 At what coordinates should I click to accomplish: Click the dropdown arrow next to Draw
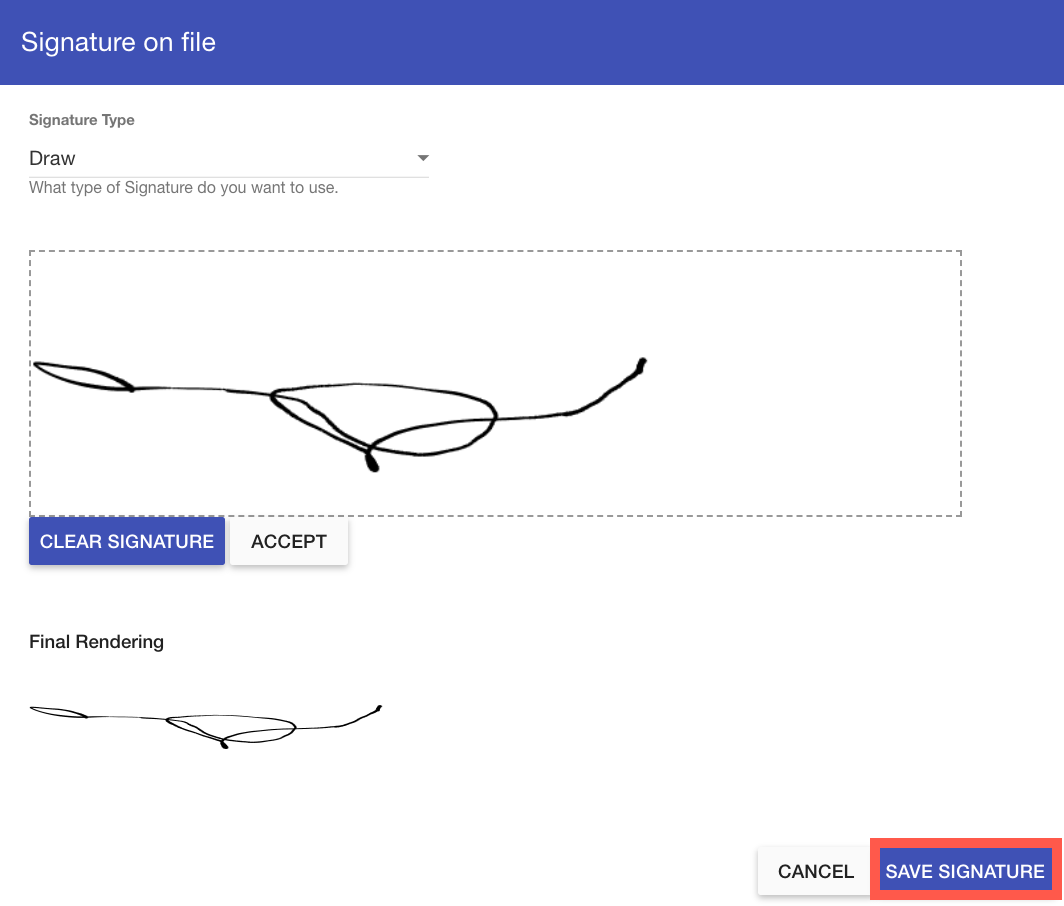pos(422,158)
